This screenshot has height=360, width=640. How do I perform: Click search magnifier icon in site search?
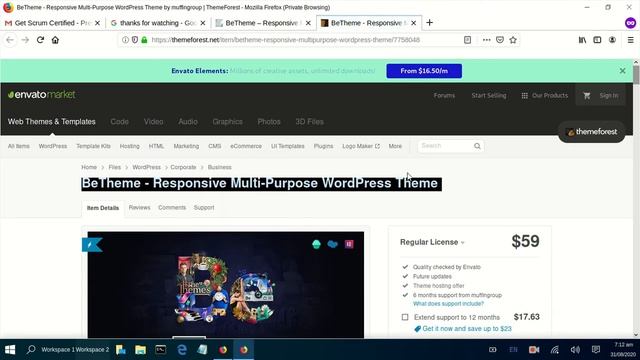[x=477, y=146]
